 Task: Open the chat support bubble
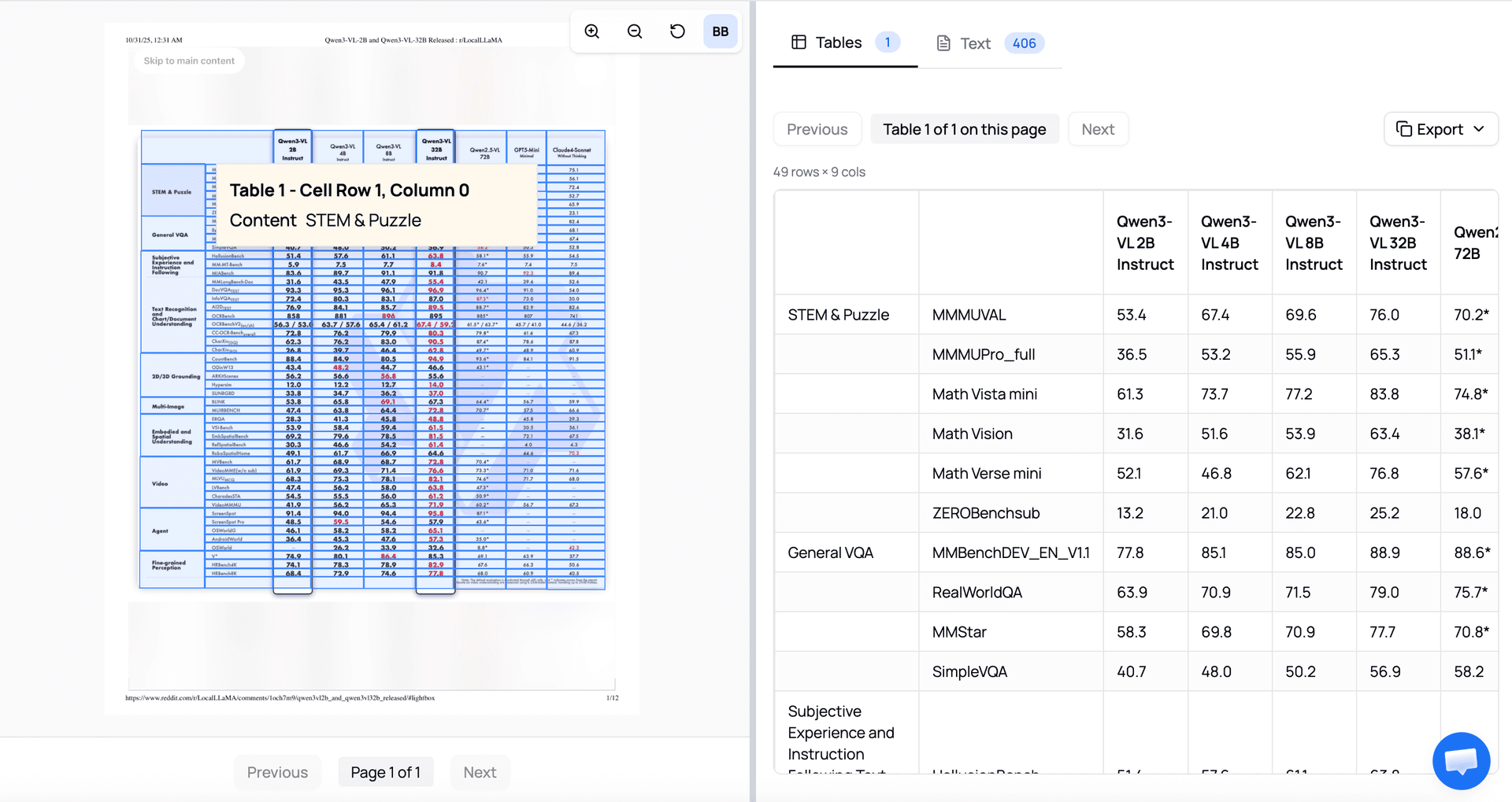[x=1462, y=761]
